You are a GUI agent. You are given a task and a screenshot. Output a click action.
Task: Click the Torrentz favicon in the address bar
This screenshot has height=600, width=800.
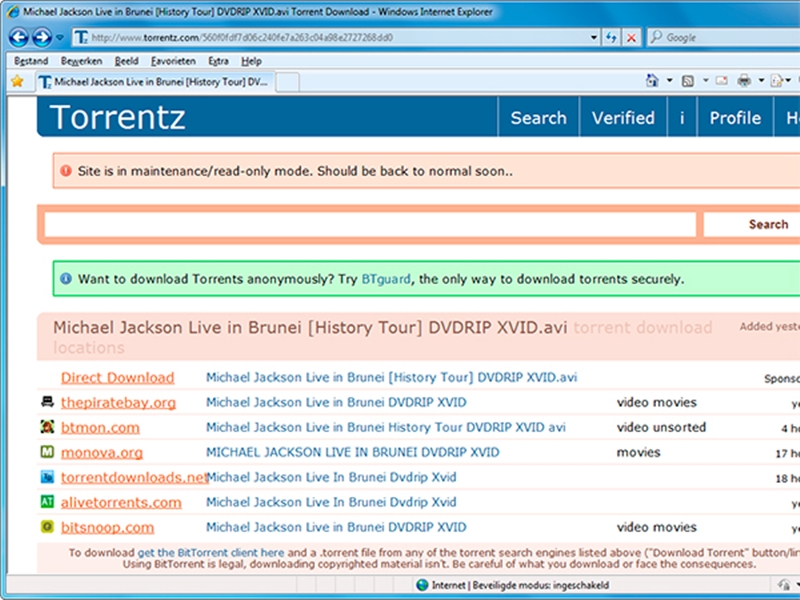[81, 37]
